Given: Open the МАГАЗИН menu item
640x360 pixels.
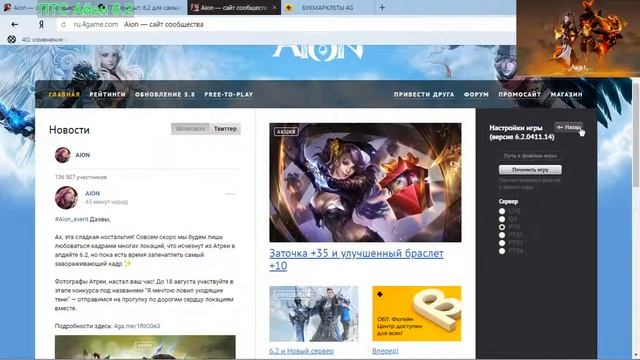Looking at the screenshot, I should click(567, 94).
